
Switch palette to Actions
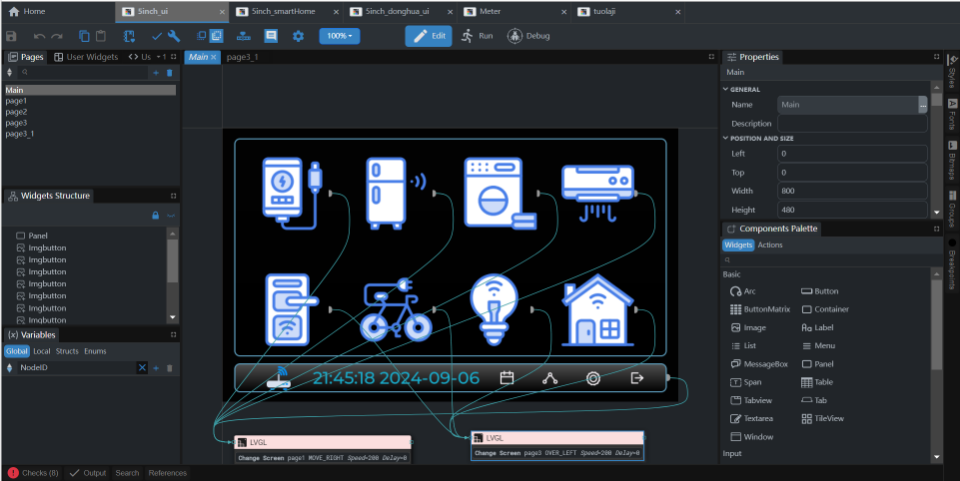[x=770, y=245]
